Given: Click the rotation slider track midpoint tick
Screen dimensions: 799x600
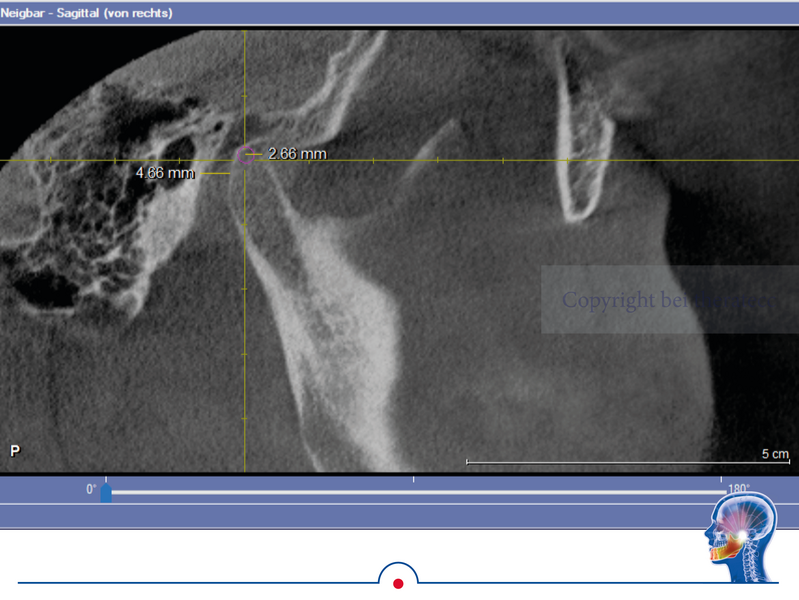Looking at the screenshot, I should [x=414, y=480].
